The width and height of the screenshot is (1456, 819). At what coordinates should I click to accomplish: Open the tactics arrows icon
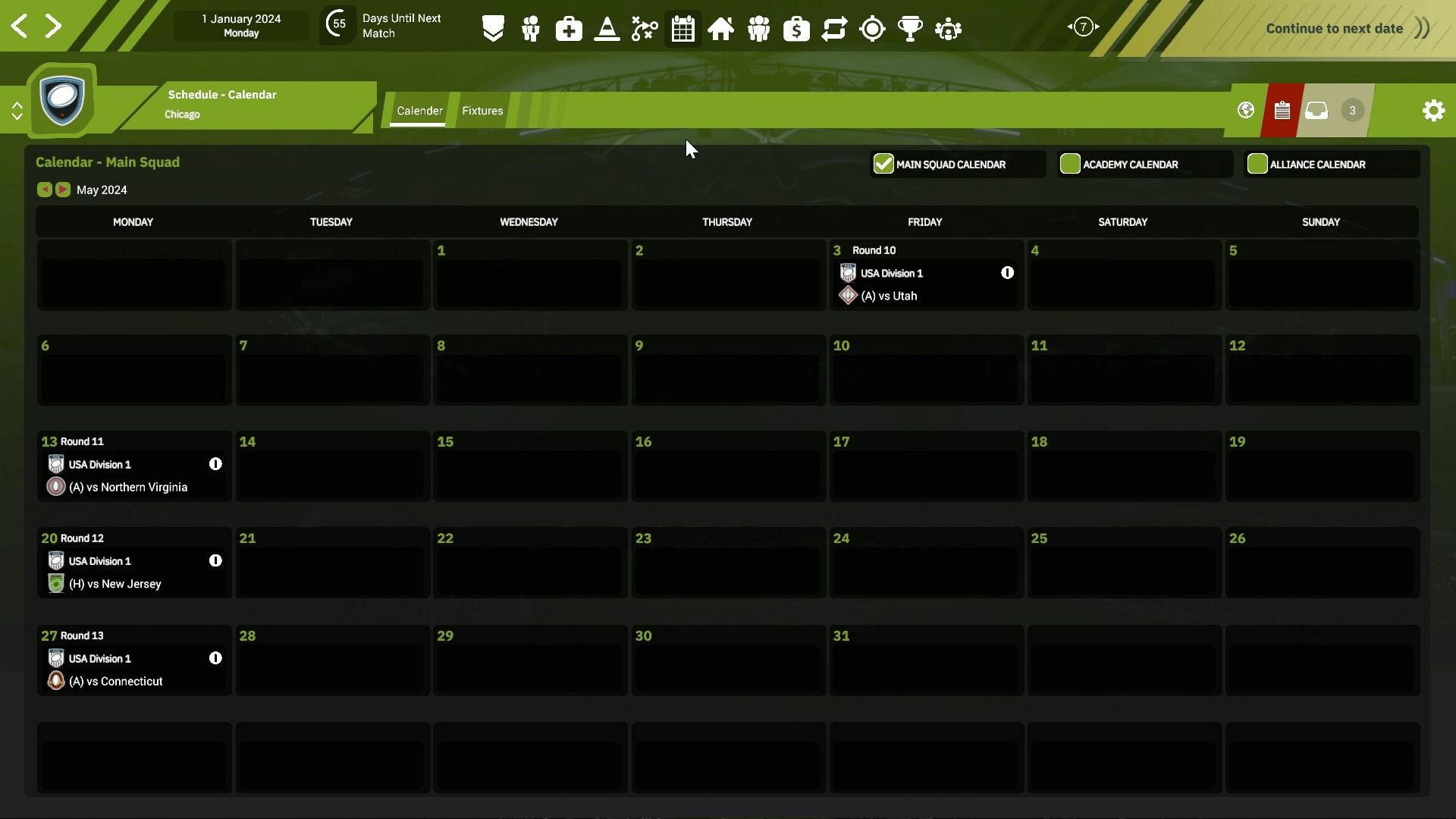pyautogui.click(x=645, y=29)
